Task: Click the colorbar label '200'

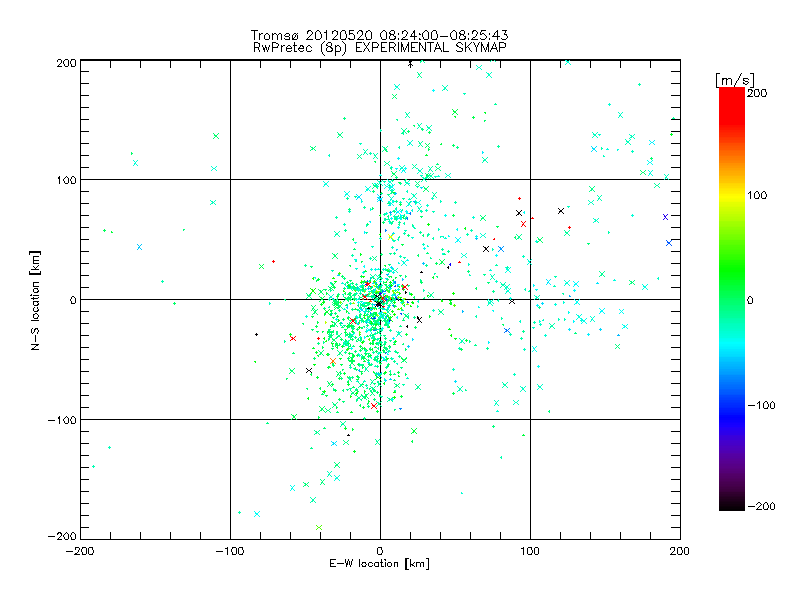Action: point(757,93)
